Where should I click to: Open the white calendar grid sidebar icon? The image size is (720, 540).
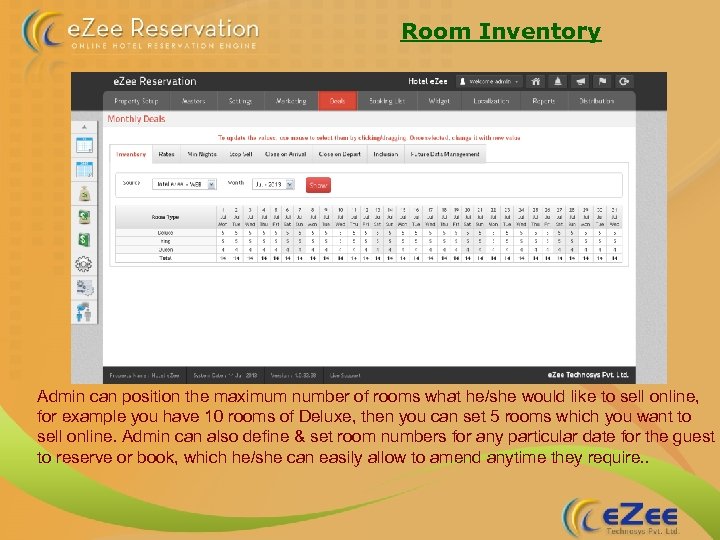pyautogui.click(x=84, y=145)
